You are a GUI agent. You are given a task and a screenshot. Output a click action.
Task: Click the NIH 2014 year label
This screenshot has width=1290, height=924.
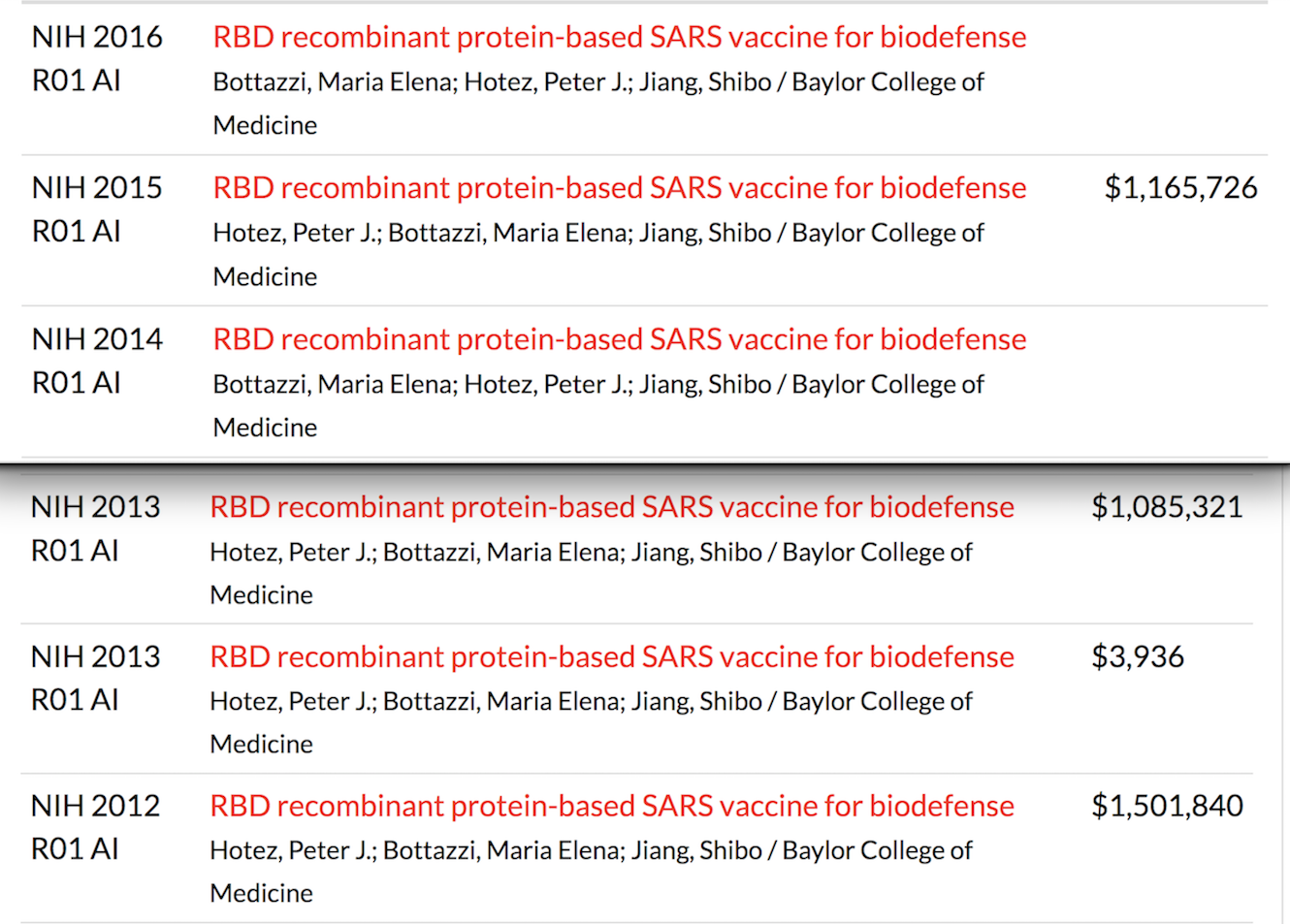(97, 339)
